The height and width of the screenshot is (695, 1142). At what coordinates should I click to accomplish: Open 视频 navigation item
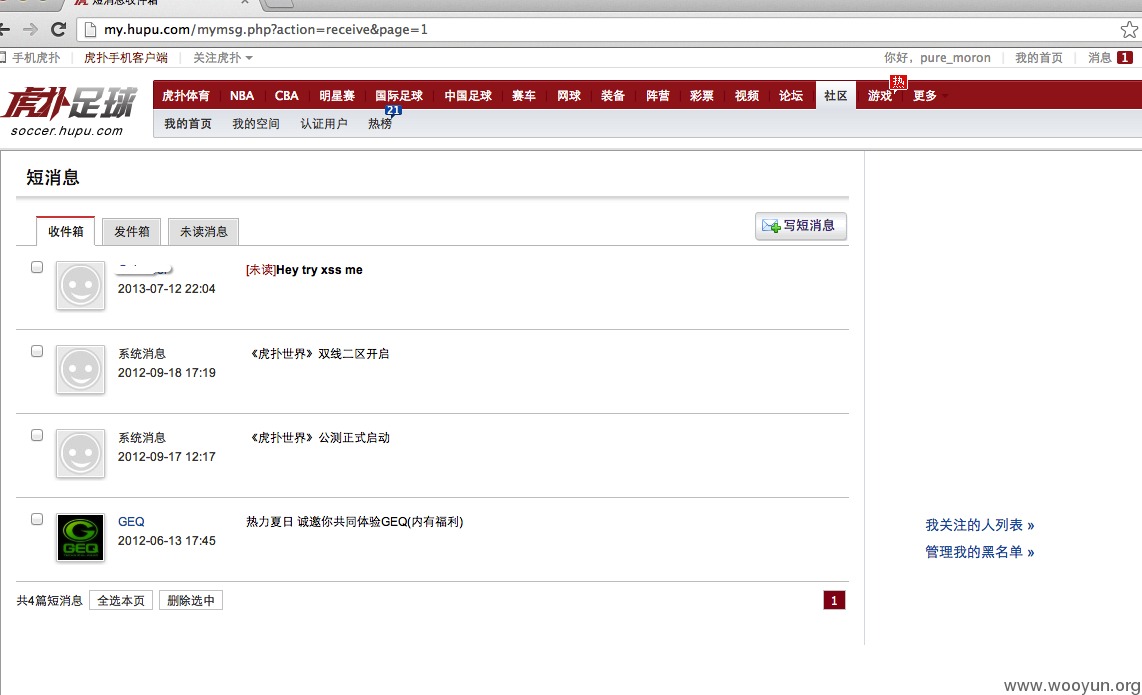[x=747, y=95]
